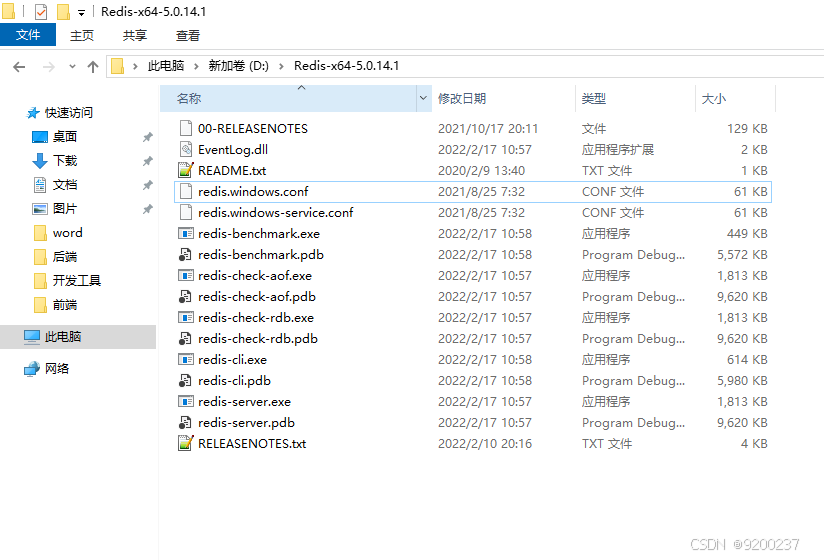824x560 pixels.
Task: Select the redis.windows.conf file icon
Action: click(186, 191)
